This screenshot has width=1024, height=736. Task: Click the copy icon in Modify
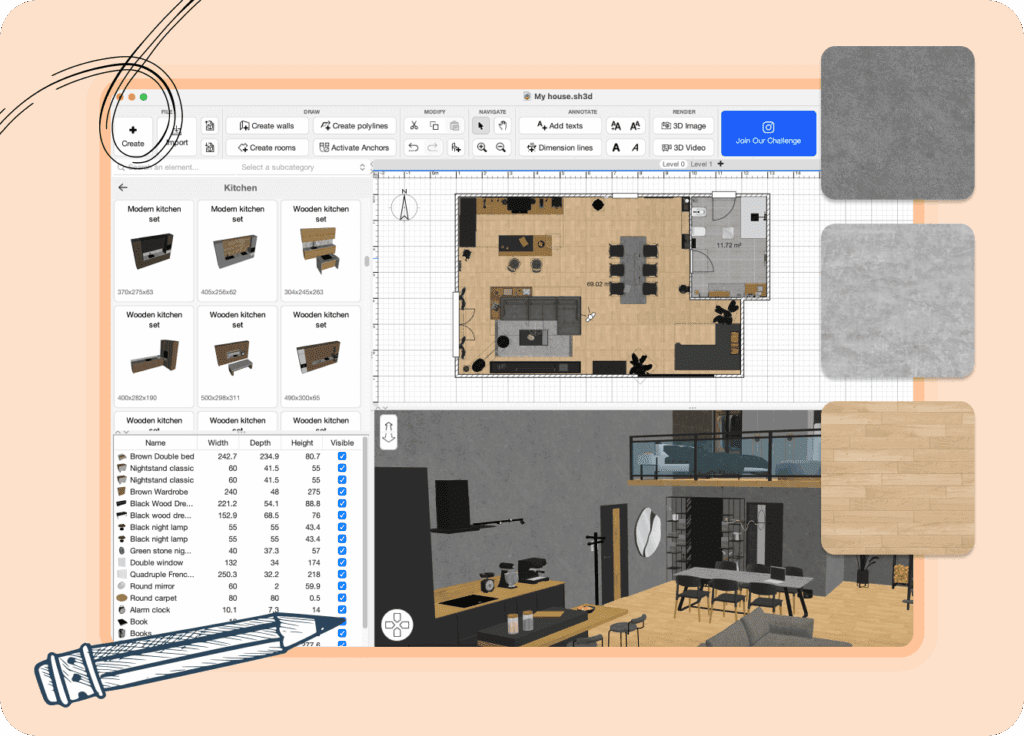434,126
